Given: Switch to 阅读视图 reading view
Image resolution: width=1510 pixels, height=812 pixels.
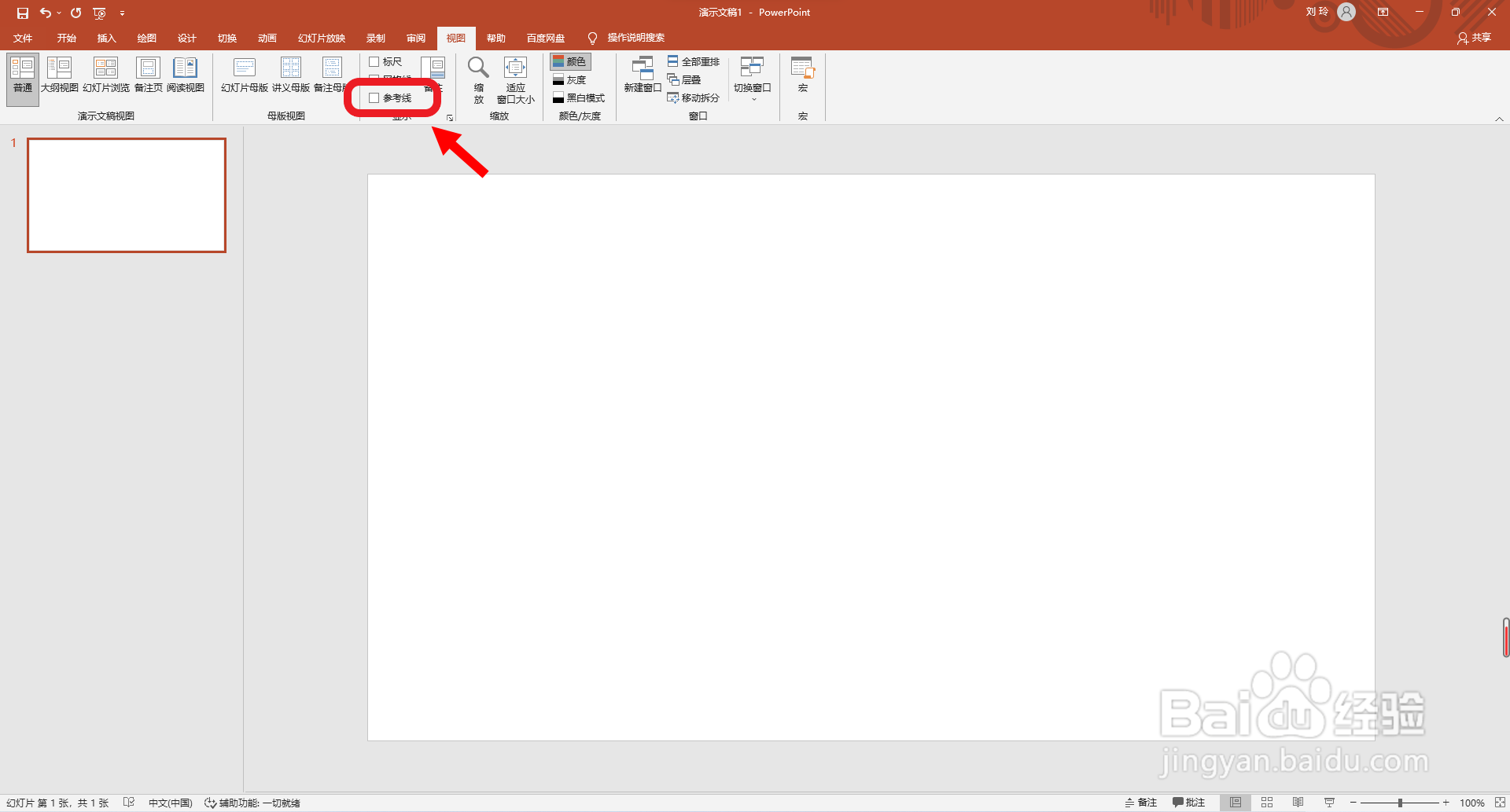Looking at the screenshot, I should click(186, 75).
